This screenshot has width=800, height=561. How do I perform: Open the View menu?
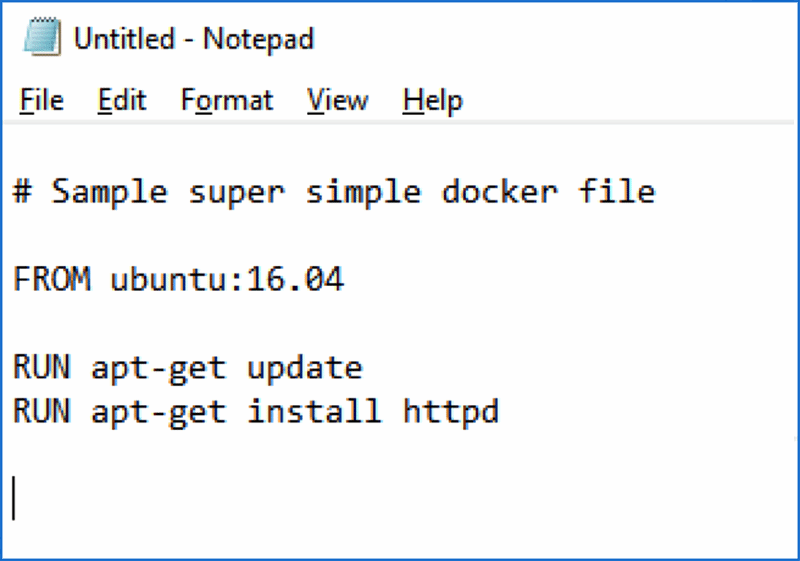[x=337, y=100]
